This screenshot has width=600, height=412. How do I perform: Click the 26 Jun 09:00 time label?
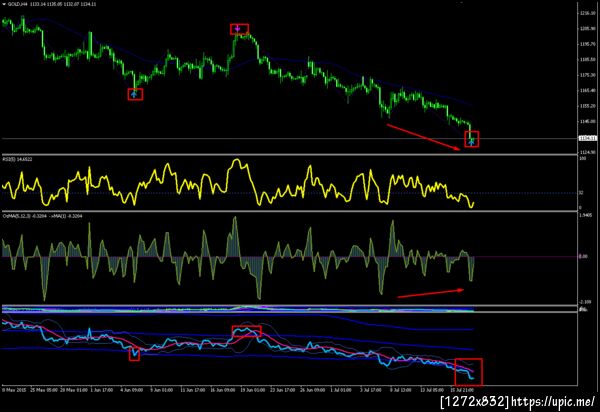[x=312, y=390]
